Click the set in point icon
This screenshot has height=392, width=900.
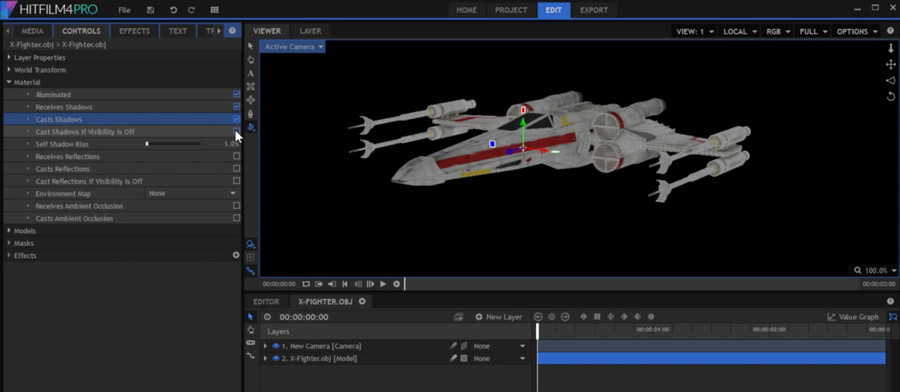[319, 284]
